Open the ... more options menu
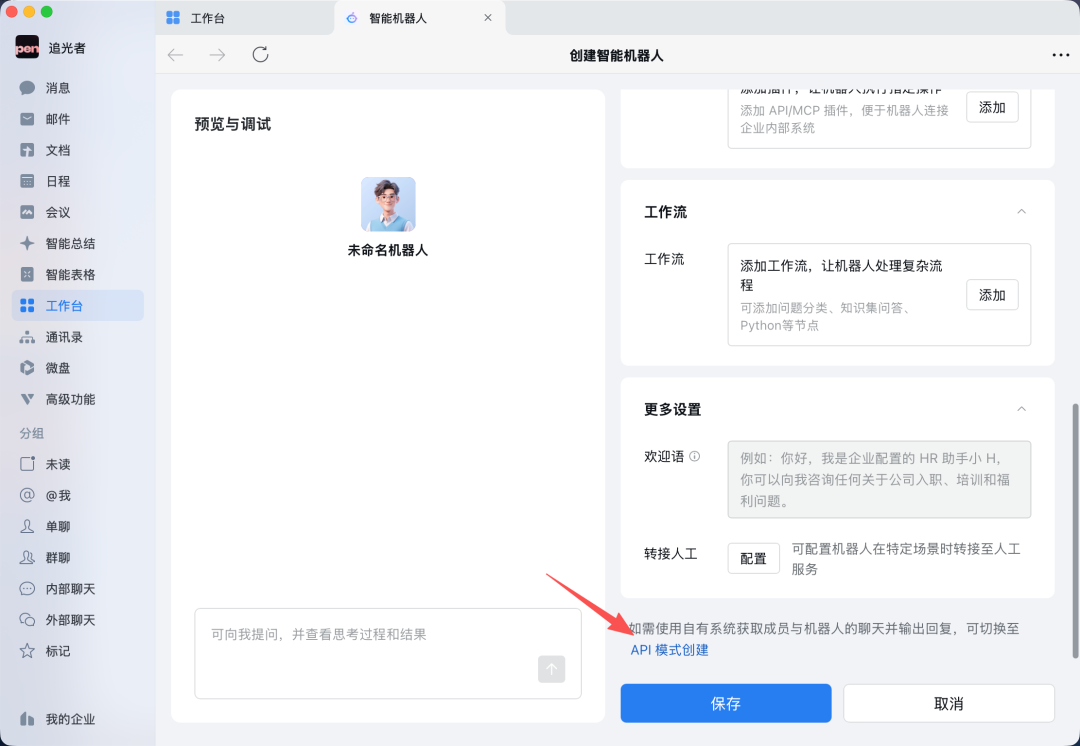1080x746 pixels. click(1063, 55)
